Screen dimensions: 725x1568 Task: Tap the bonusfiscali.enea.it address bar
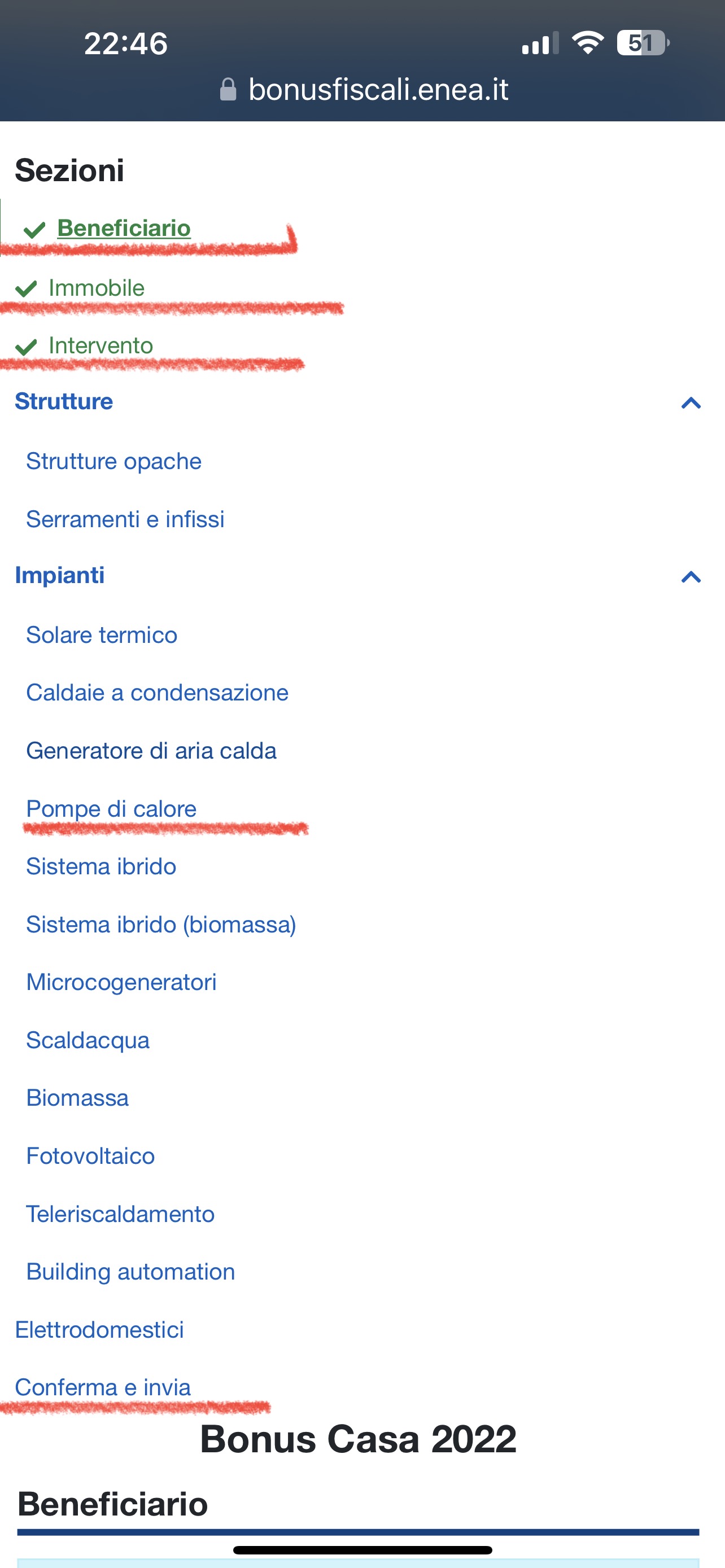point(378,90)
